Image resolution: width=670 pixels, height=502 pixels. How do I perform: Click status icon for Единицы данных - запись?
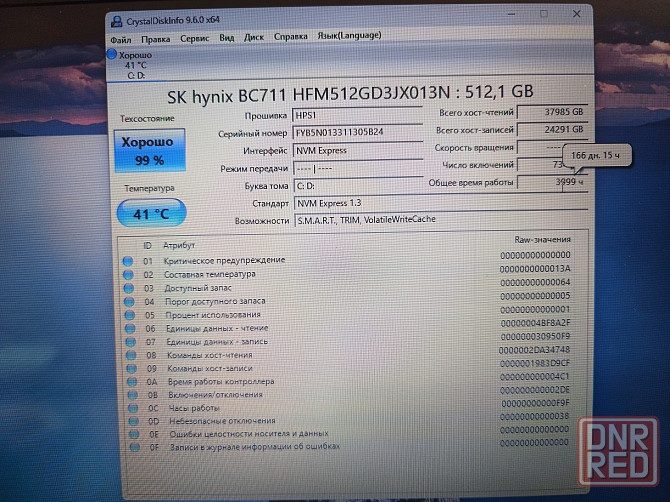coord(130,342)
